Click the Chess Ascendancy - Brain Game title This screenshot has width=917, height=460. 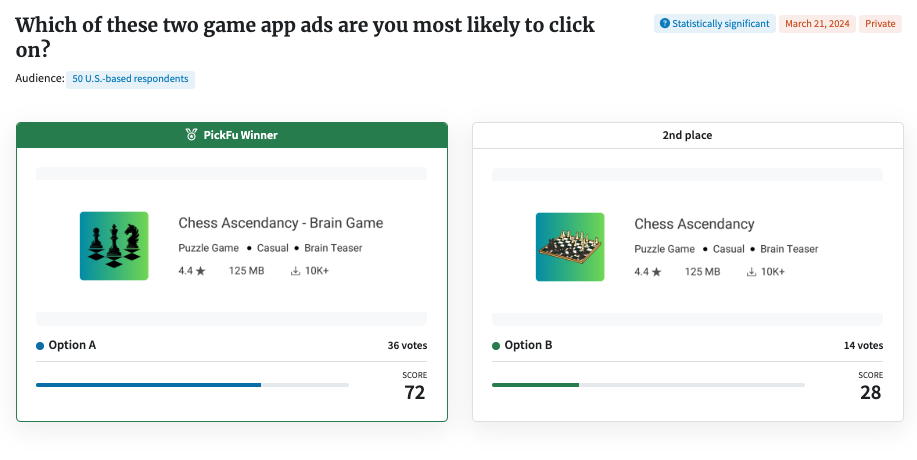(x=280, y=223)
